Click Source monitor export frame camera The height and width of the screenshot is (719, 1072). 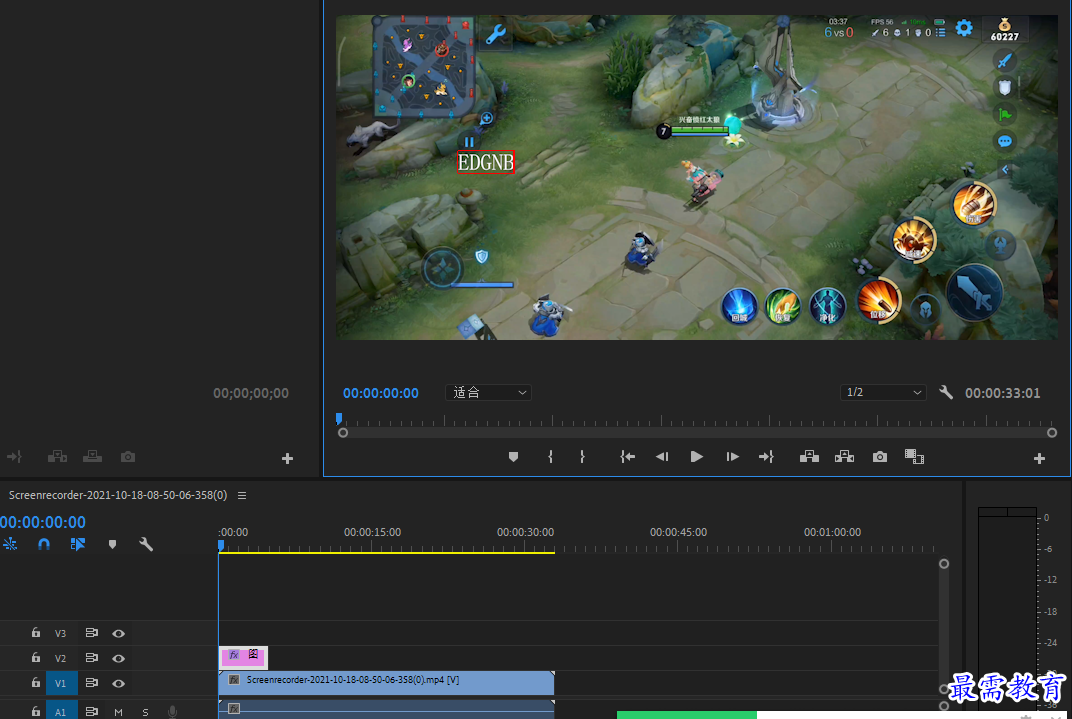128,457
